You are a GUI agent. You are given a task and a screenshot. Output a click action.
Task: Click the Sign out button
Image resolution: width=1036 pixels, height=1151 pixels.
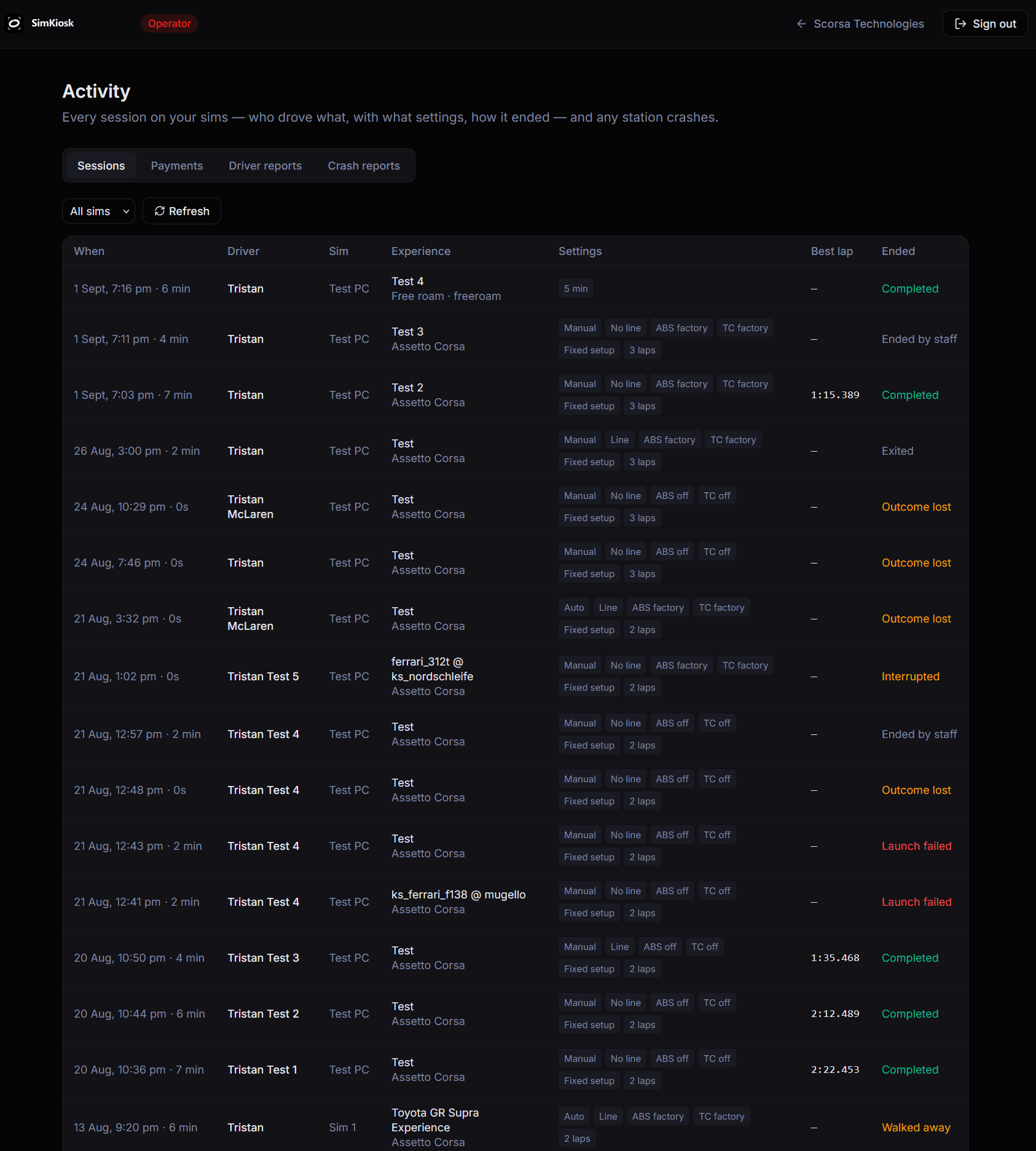(x=985, y=24)
